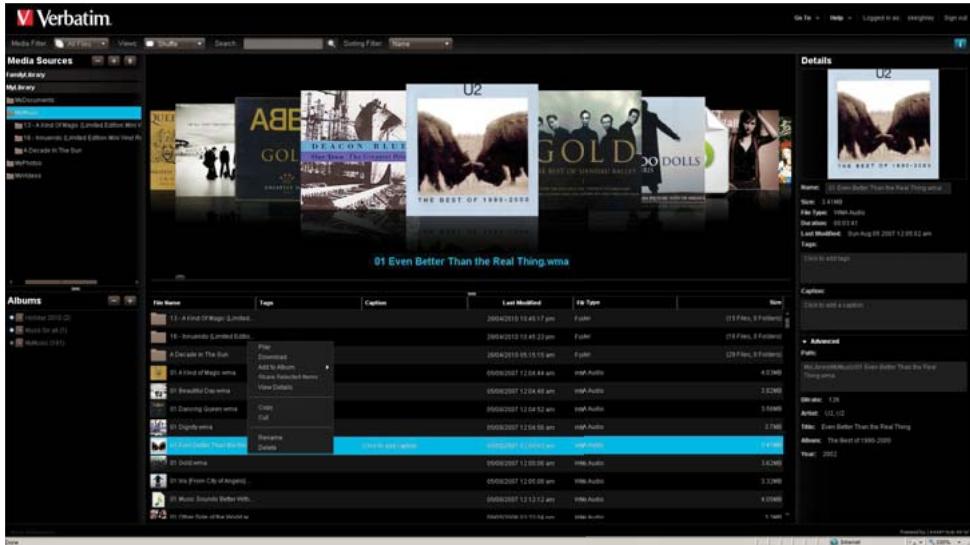This screenshot has height=545, width=970.
Task: Click the thumbnail icon of '01 Beautiful Day.wma'
Action: [x=158, y=391]
